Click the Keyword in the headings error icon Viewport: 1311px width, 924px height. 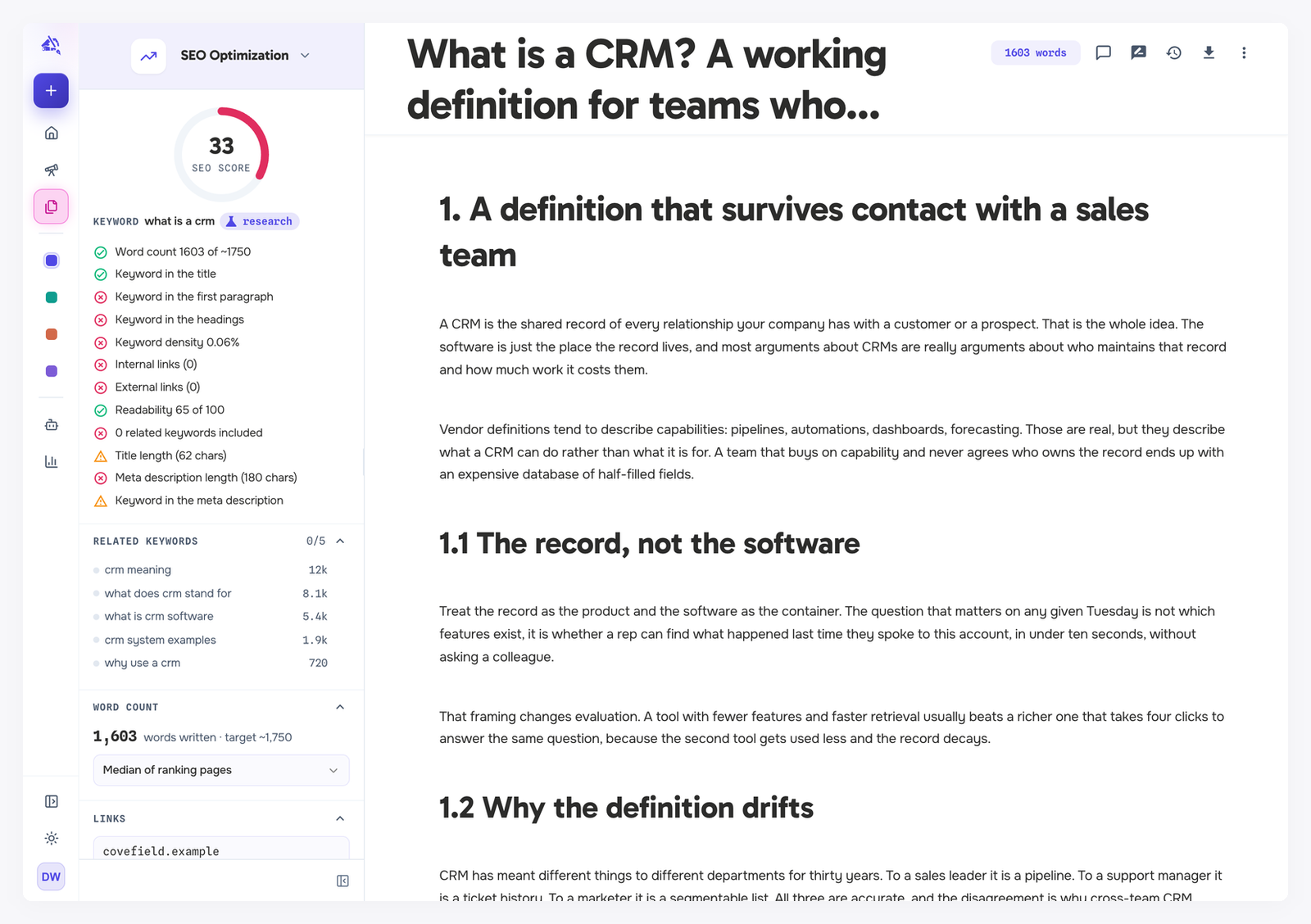pyautogui.click(x=101, y=319)
